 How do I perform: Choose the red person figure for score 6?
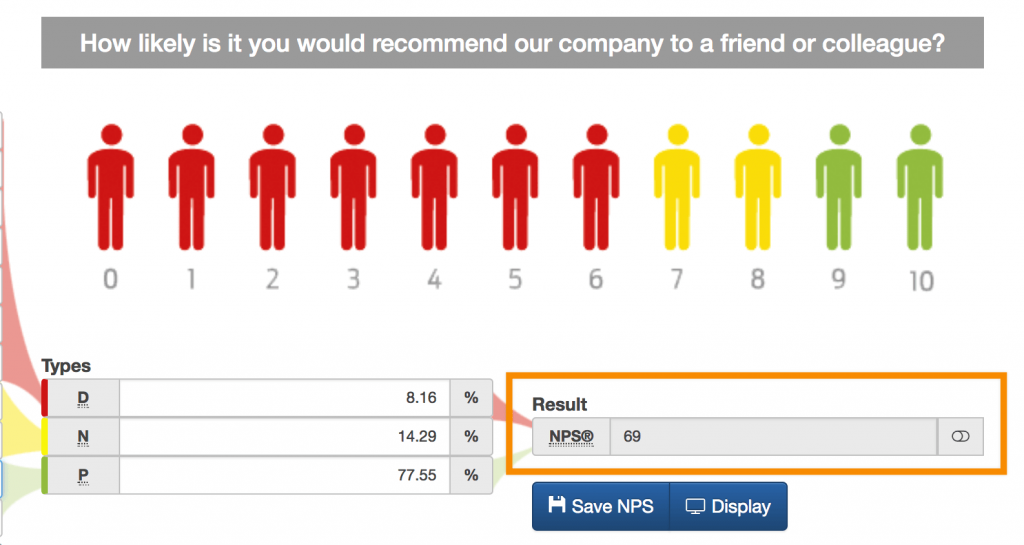pyautogui.click(x=596, y=187)
